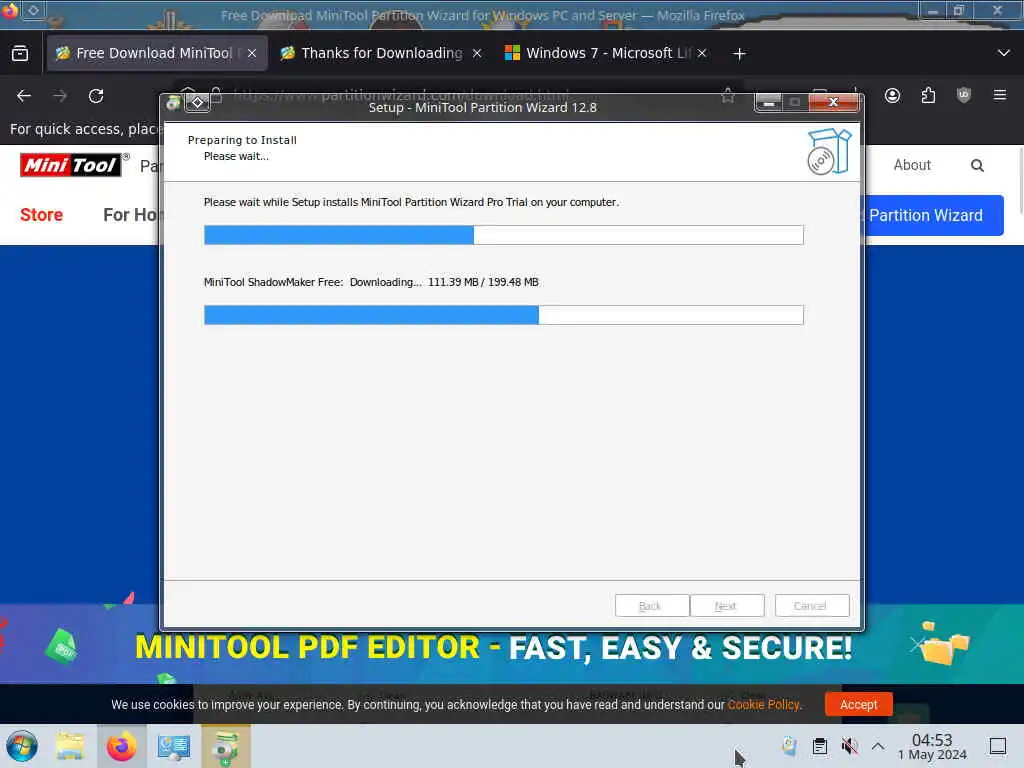Image resolution: width=1024 pixels, height=768 pixels.
Task: Switch to Free Download MiniTool tab
Action: (156, 53)
